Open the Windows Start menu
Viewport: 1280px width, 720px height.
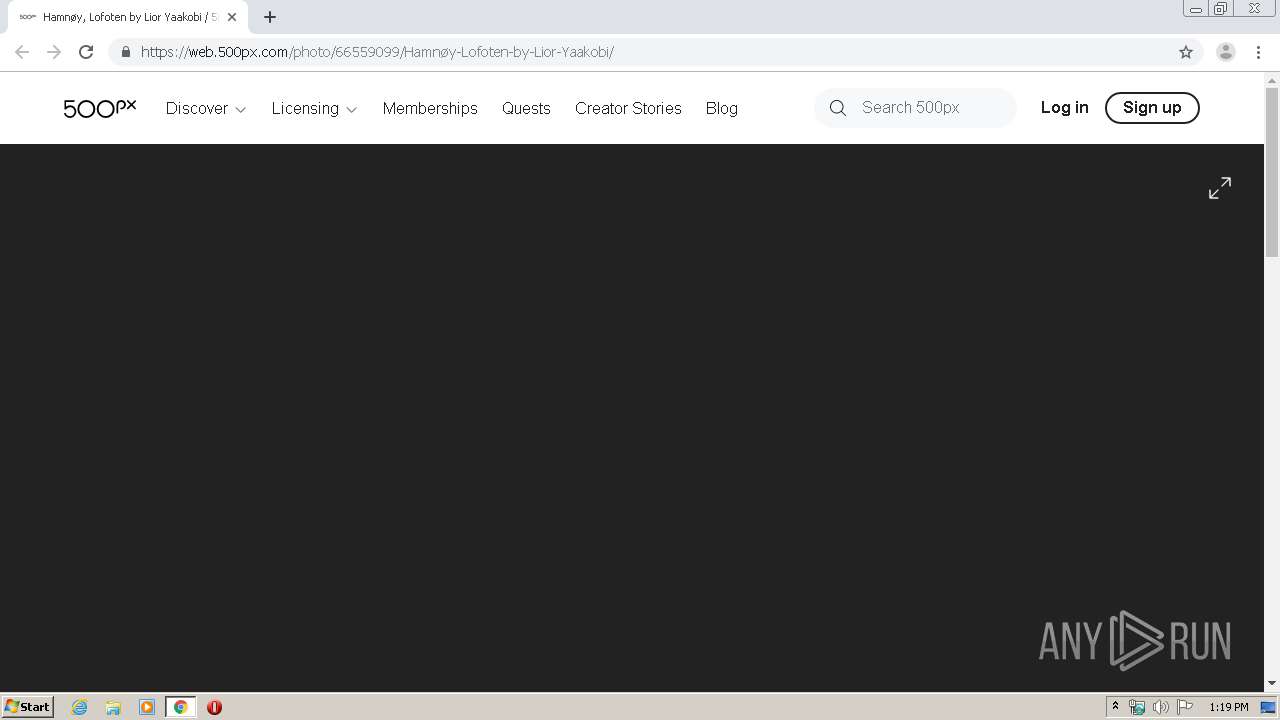[28, 706]
